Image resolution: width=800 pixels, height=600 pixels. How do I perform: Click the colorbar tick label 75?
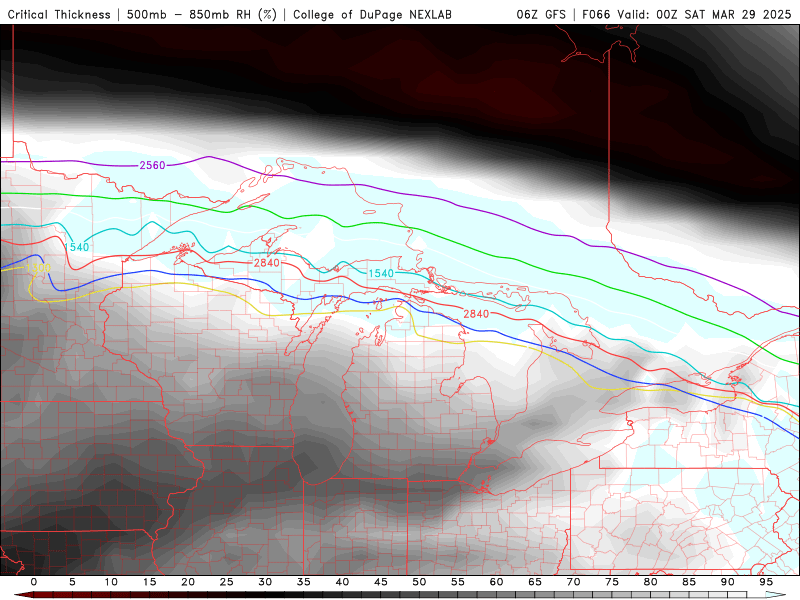(x=612, y=582)
